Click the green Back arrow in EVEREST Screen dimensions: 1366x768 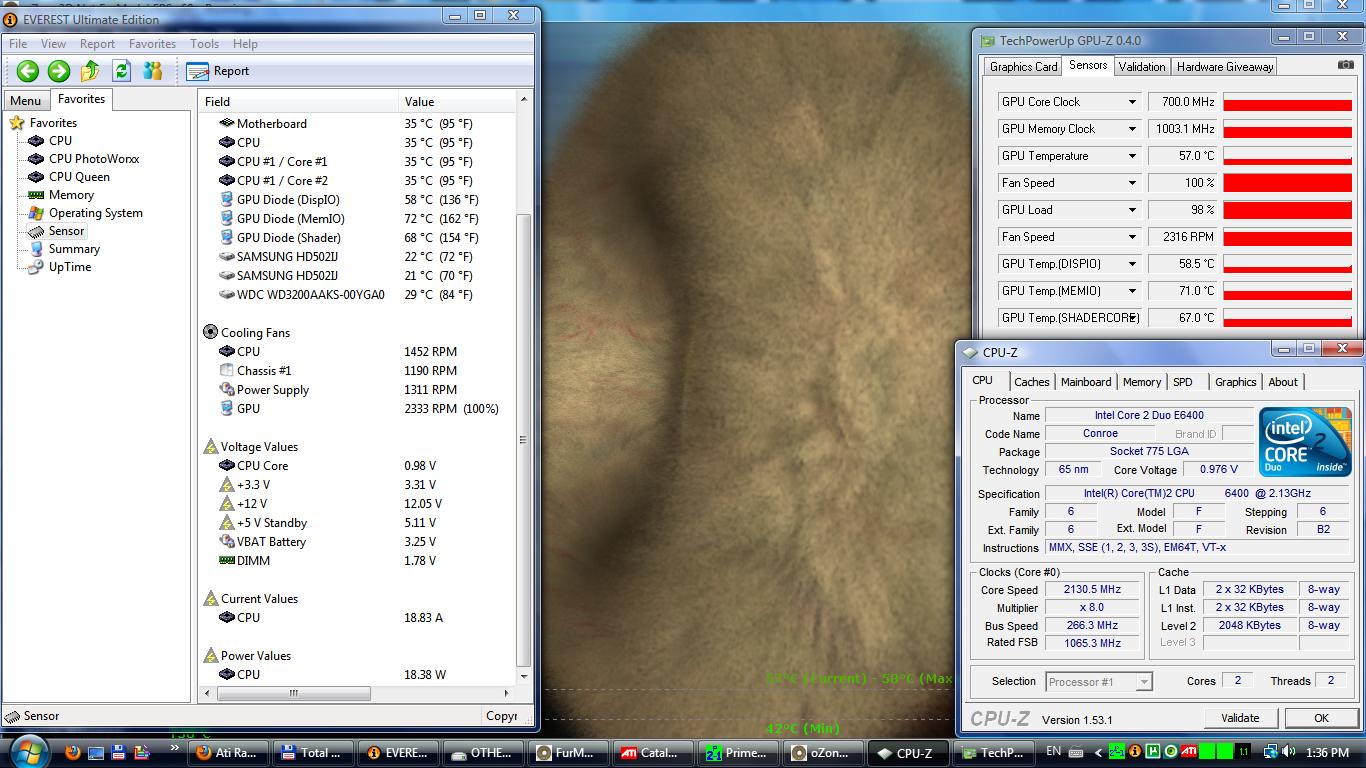coord(28,71)
